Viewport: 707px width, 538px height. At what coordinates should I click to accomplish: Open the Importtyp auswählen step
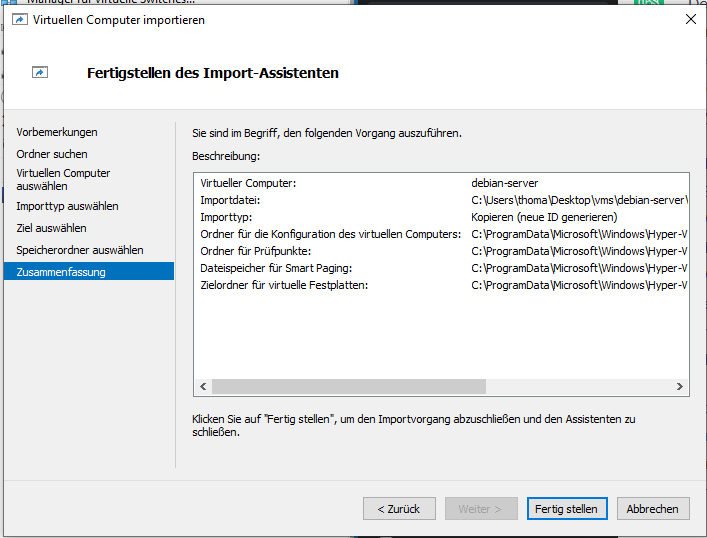67,206
